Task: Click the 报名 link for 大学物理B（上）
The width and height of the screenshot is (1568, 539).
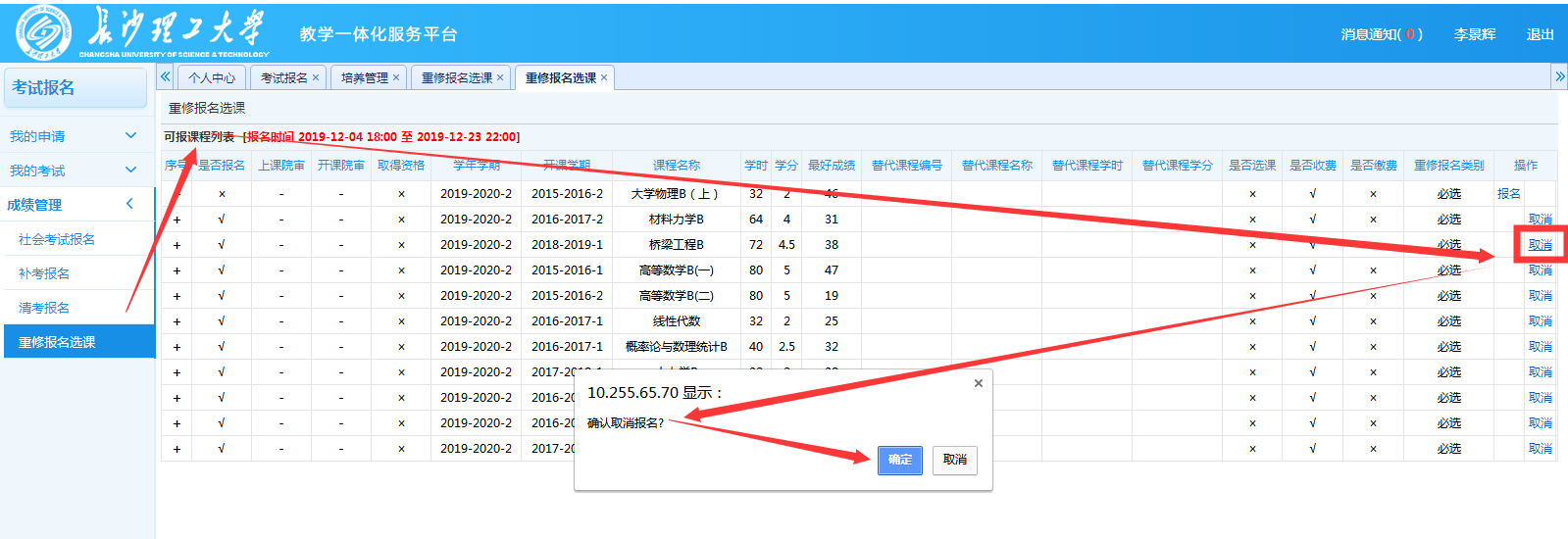Action: pos(1508,194)
